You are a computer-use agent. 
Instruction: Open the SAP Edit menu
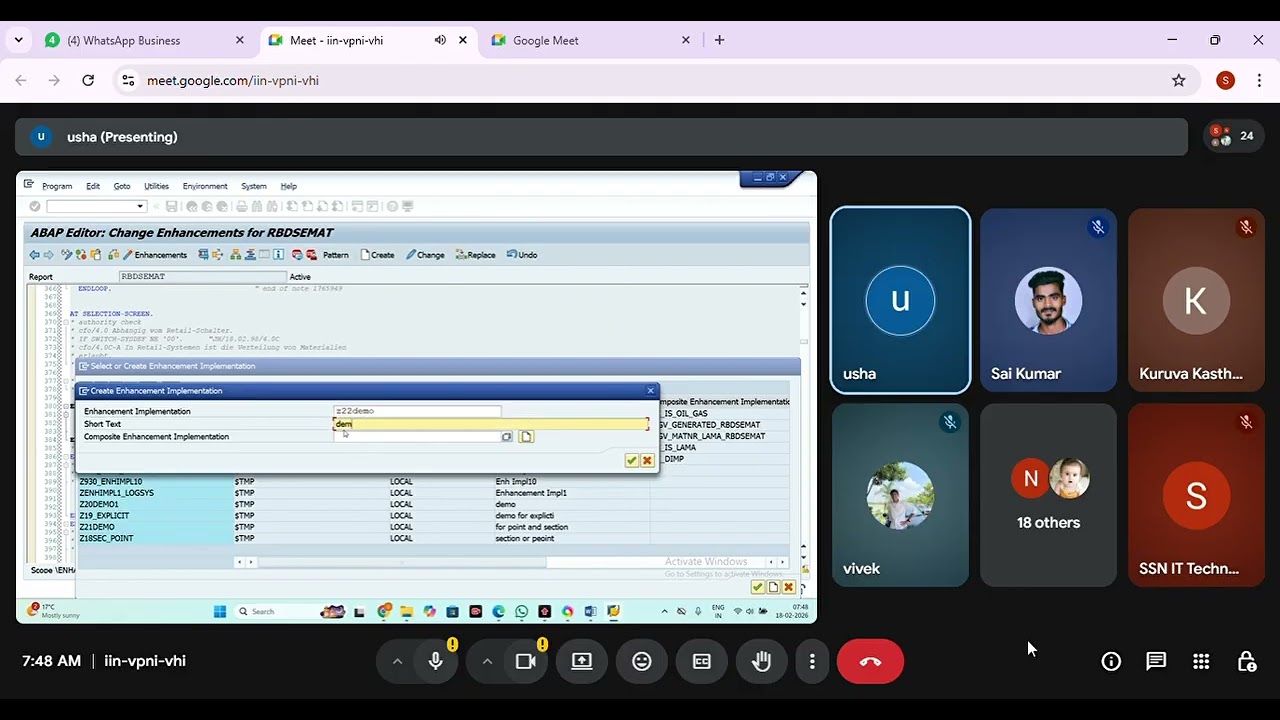click(93, 186)
